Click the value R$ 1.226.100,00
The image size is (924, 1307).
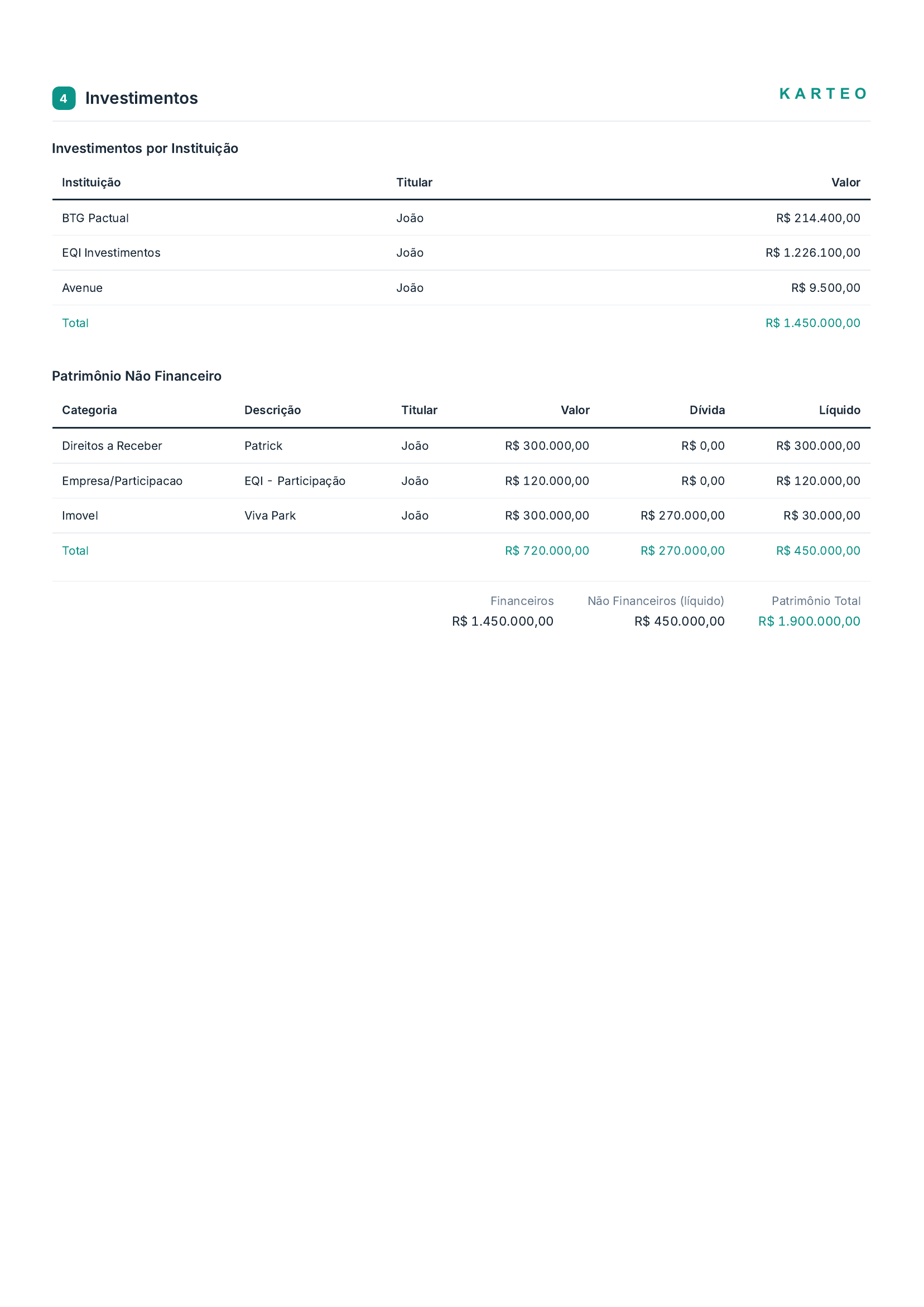[813, 253]
